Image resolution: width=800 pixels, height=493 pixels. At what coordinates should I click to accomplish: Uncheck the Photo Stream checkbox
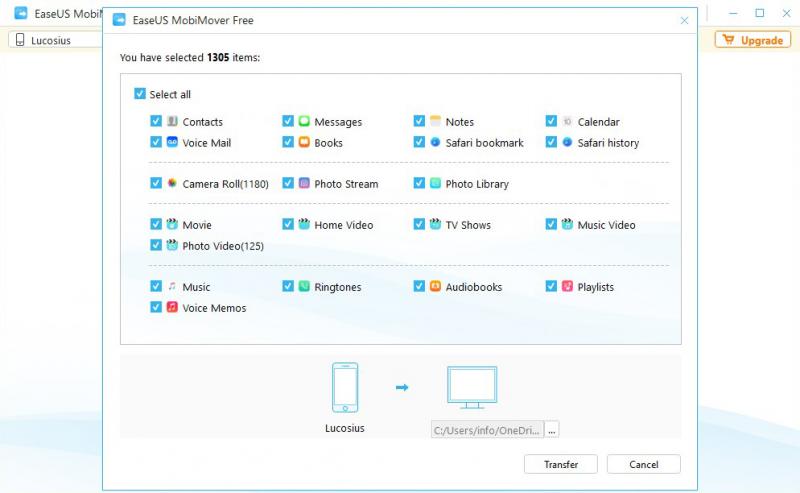[x=288, y=183]
